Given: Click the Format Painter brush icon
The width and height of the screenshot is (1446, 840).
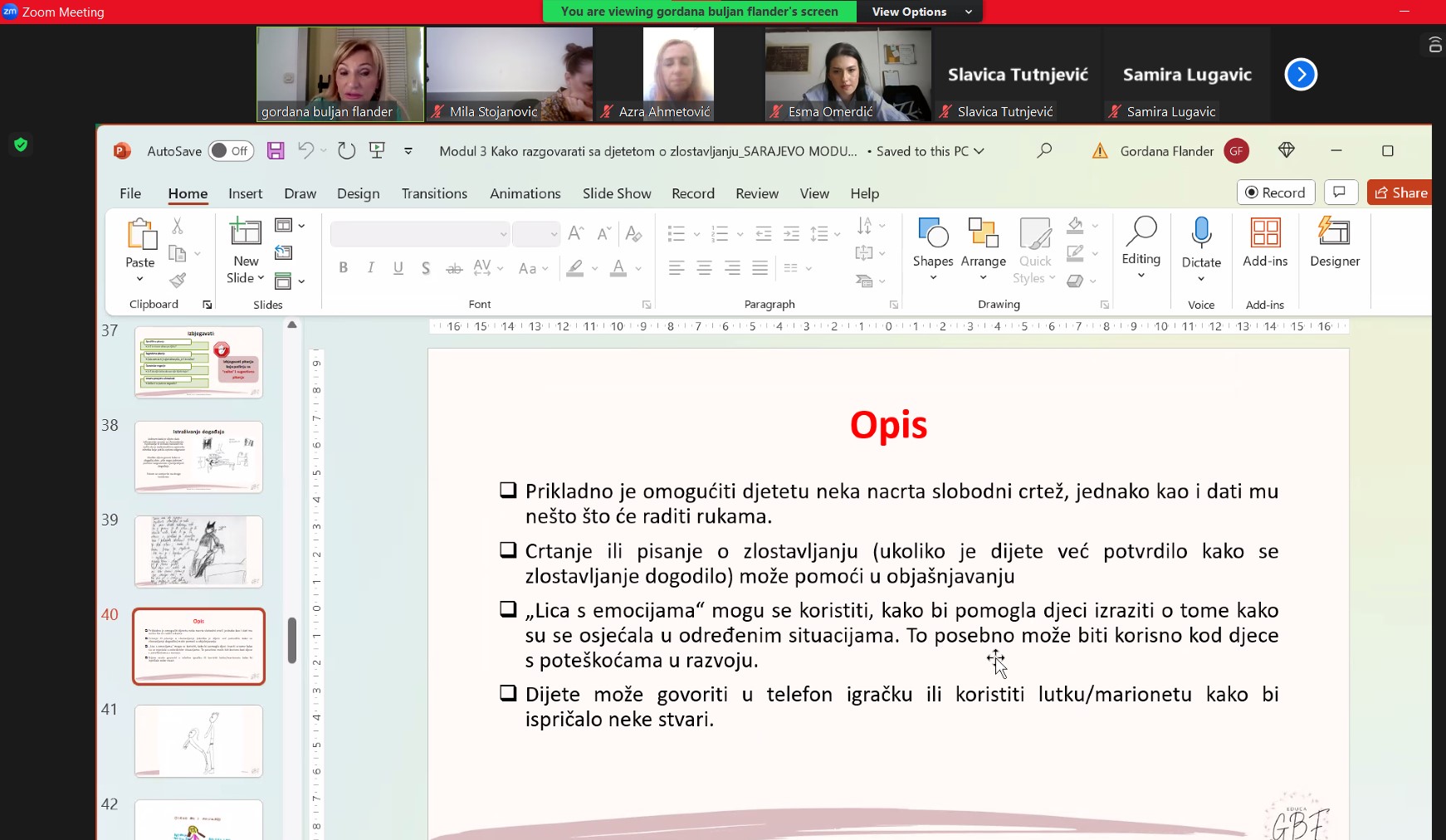Looking at the screenshot, I should pyautogui.click(x=178, y=281).
